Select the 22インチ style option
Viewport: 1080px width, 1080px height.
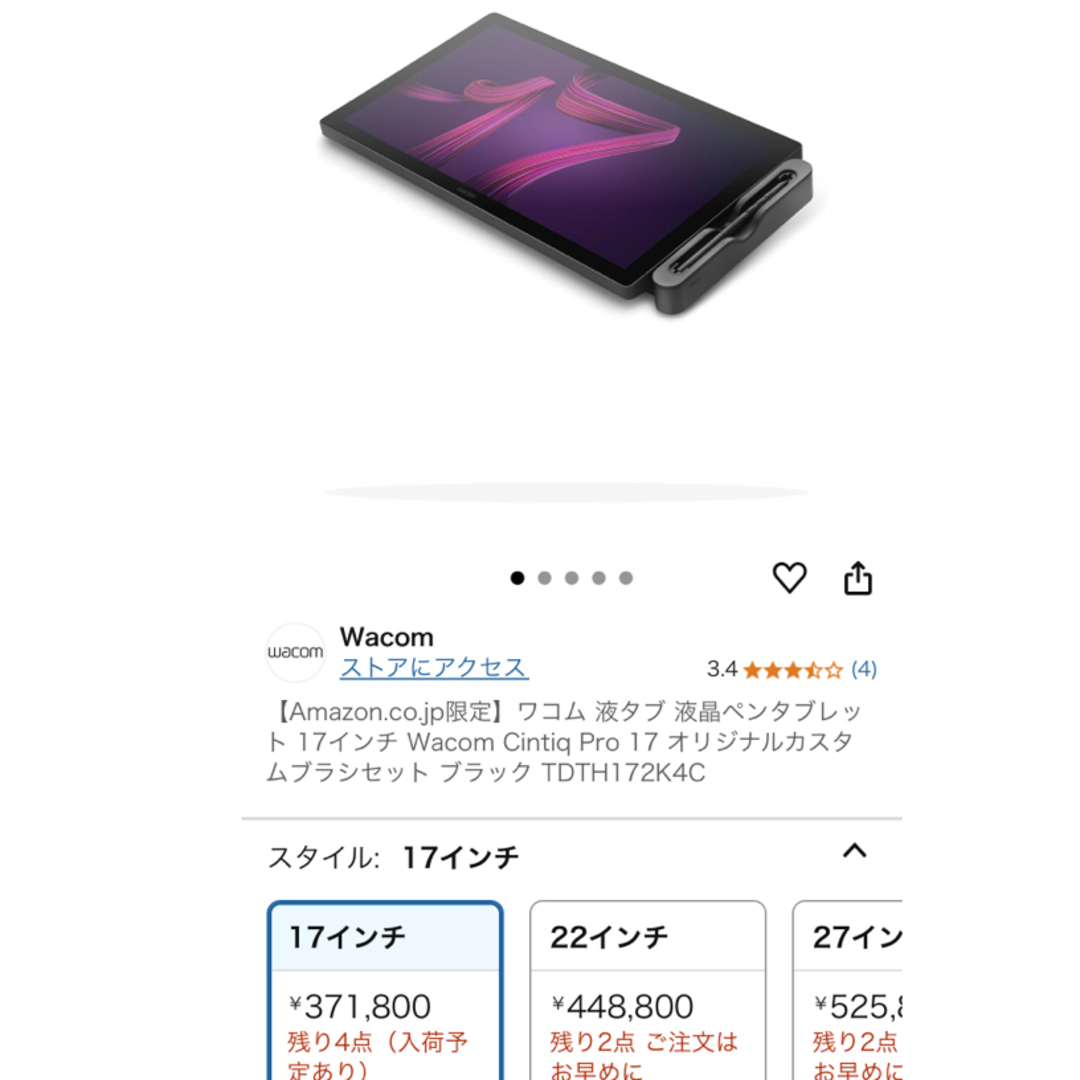(x=647, y=990)
